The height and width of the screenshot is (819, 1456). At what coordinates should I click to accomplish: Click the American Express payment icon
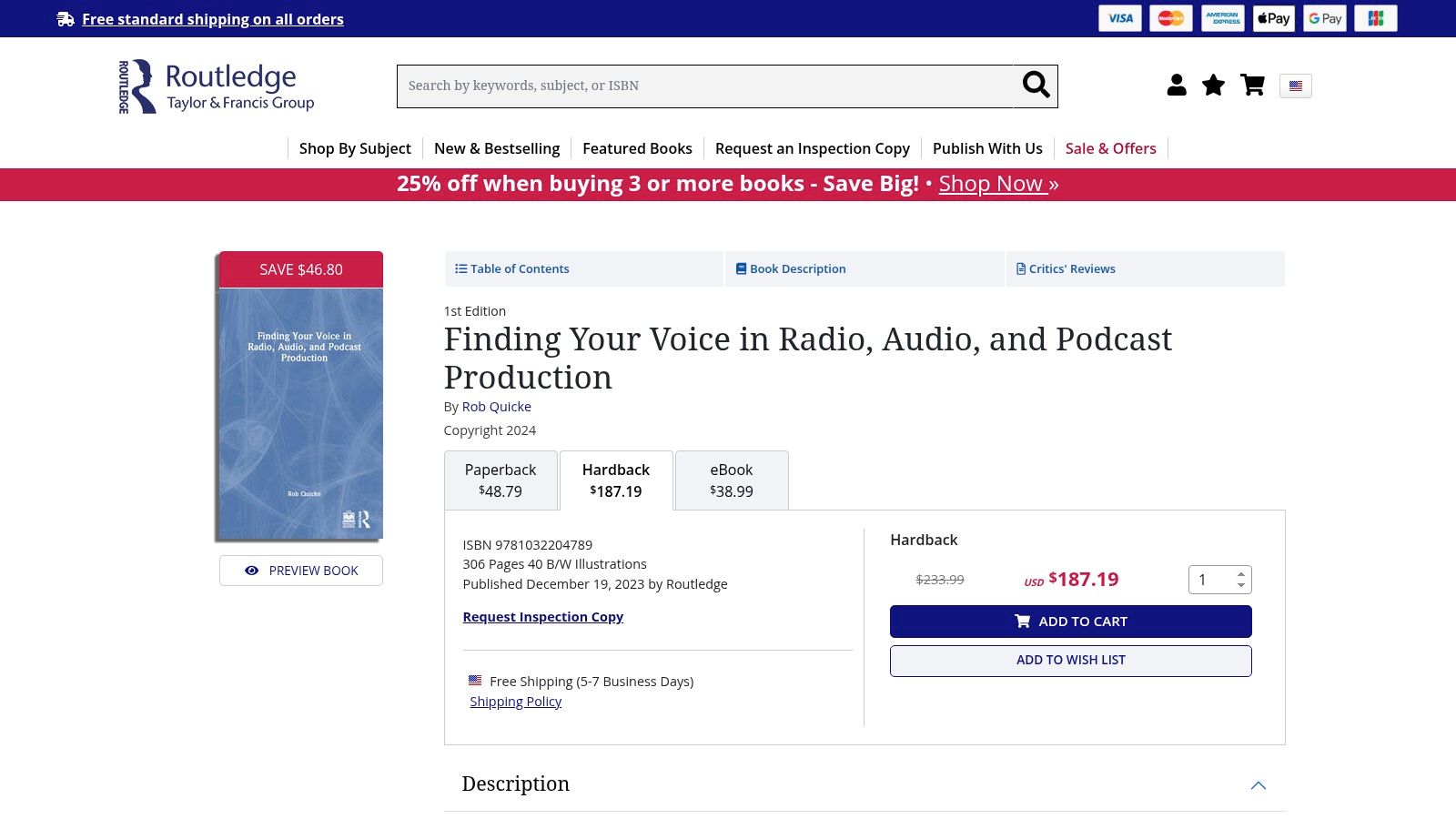(1222, 18)
